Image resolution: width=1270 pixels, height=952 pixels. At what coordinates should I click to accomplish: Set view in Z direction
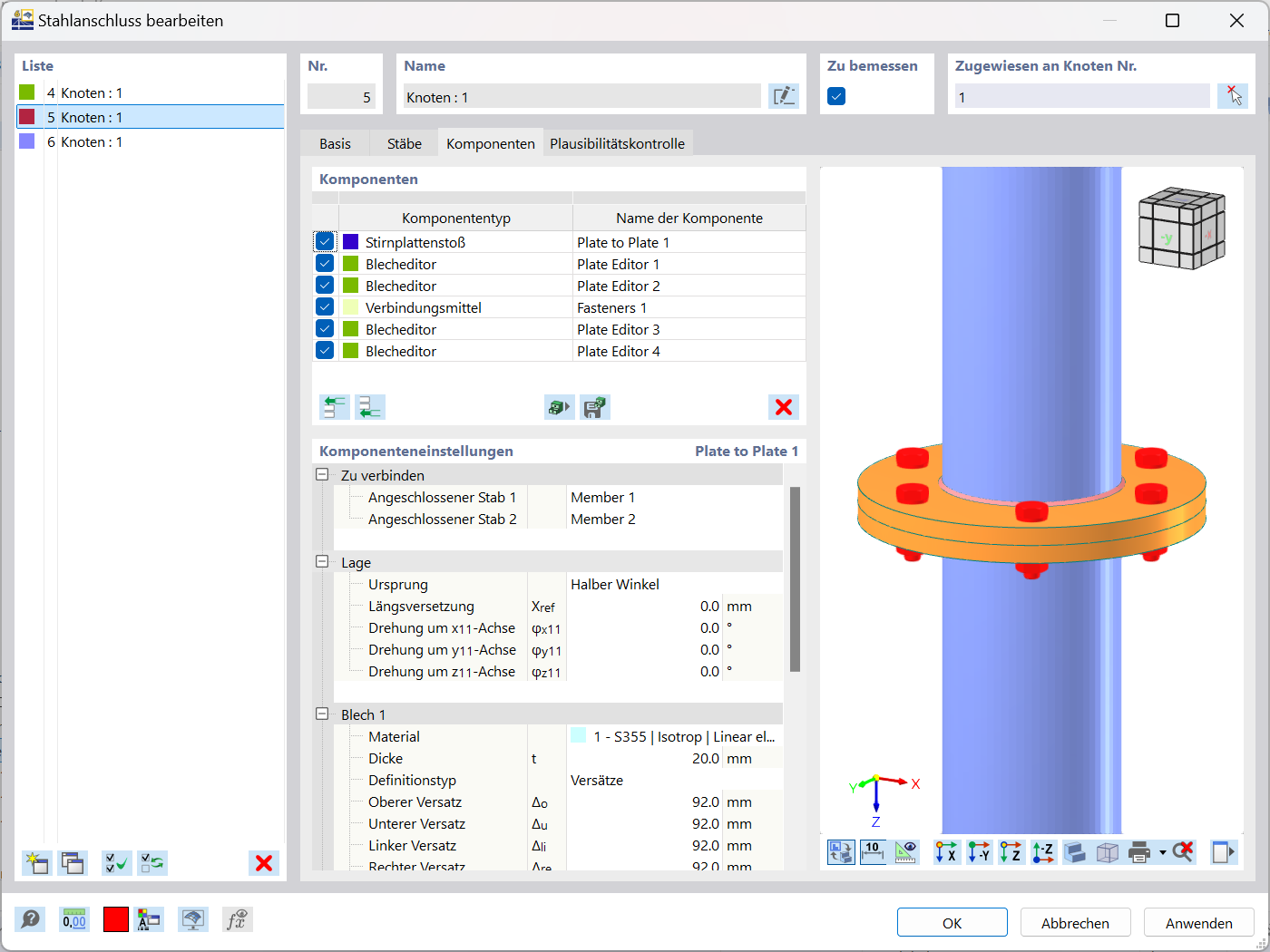pyautogui.click(x=1011, y=852)
